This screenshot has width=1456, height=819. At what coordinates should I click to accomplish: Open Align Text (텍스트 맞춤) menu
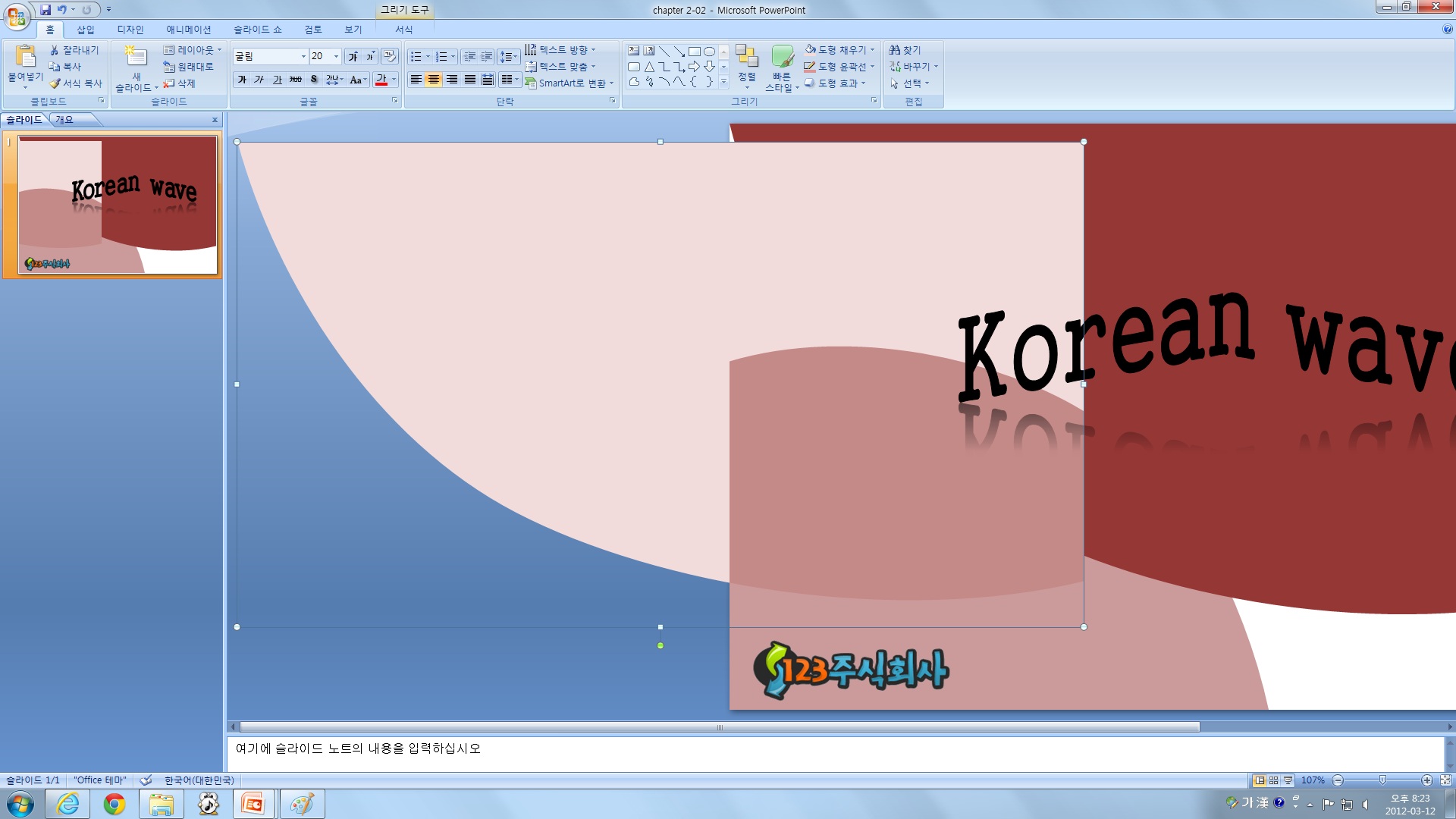tap(560, 67)
